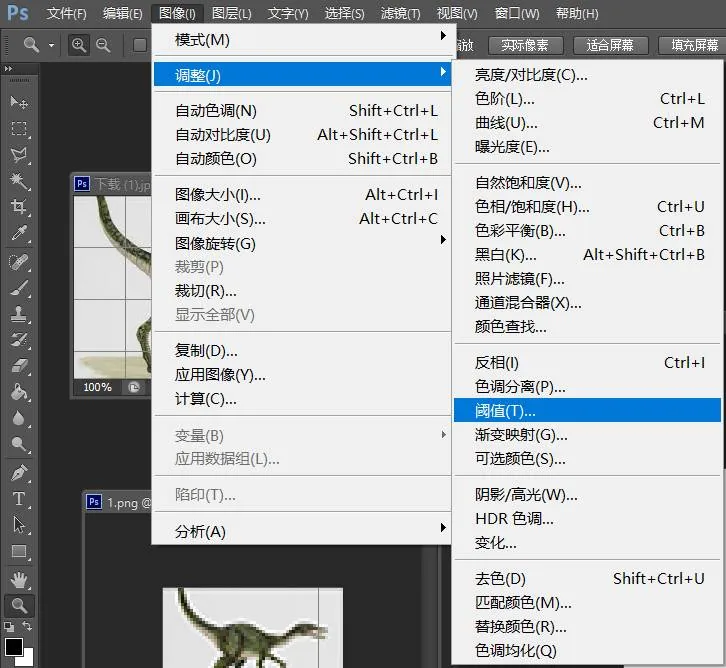
Task: Click 填充屏幕 button
Action: click(693, 45)
